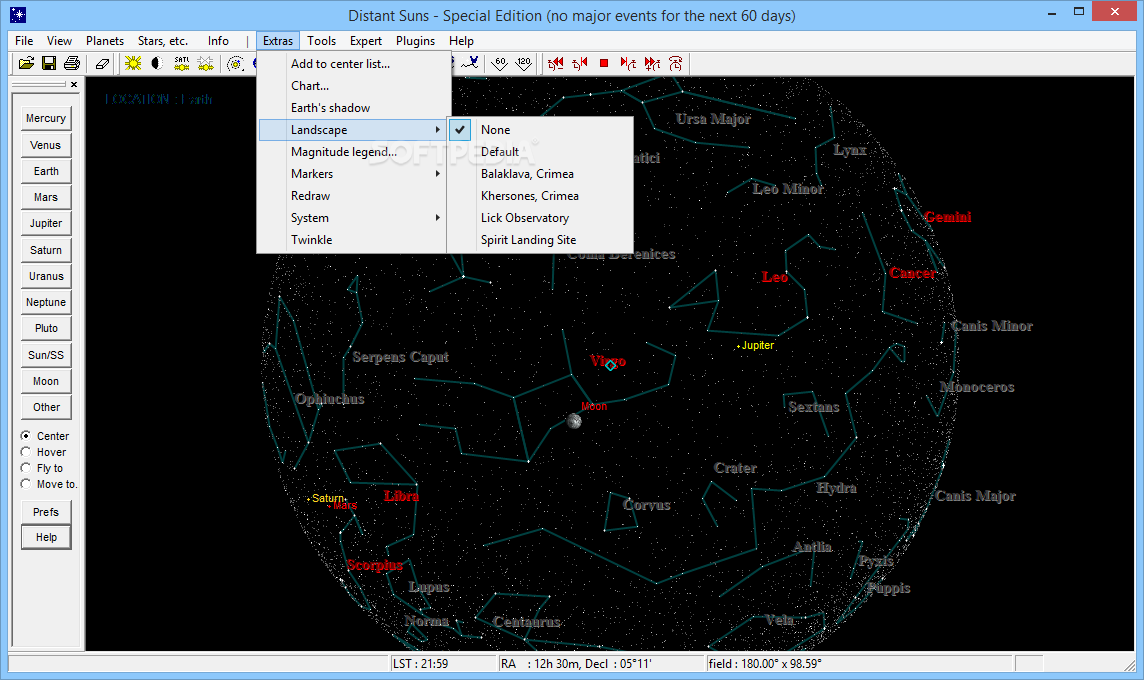
Task: Click the Other button
Action: pyautogui.click(x=46, y=407)
